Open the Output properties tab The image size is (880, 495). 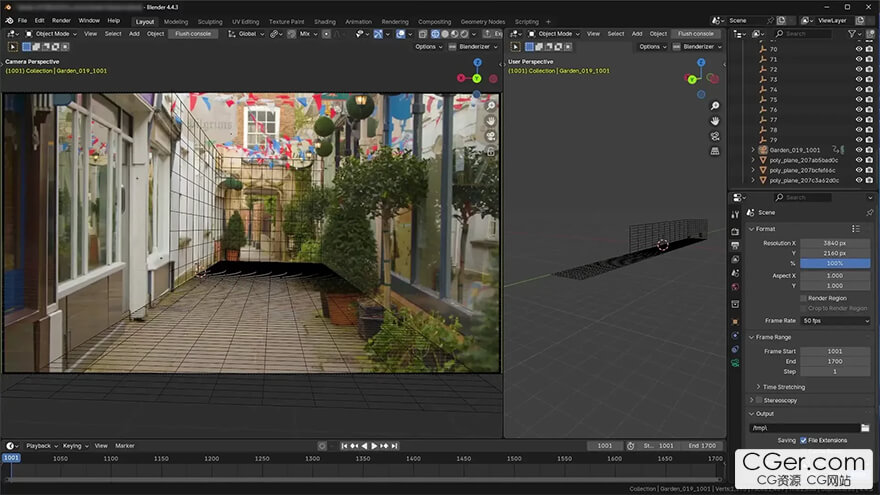pyautogui.click(x=735, y=245)
